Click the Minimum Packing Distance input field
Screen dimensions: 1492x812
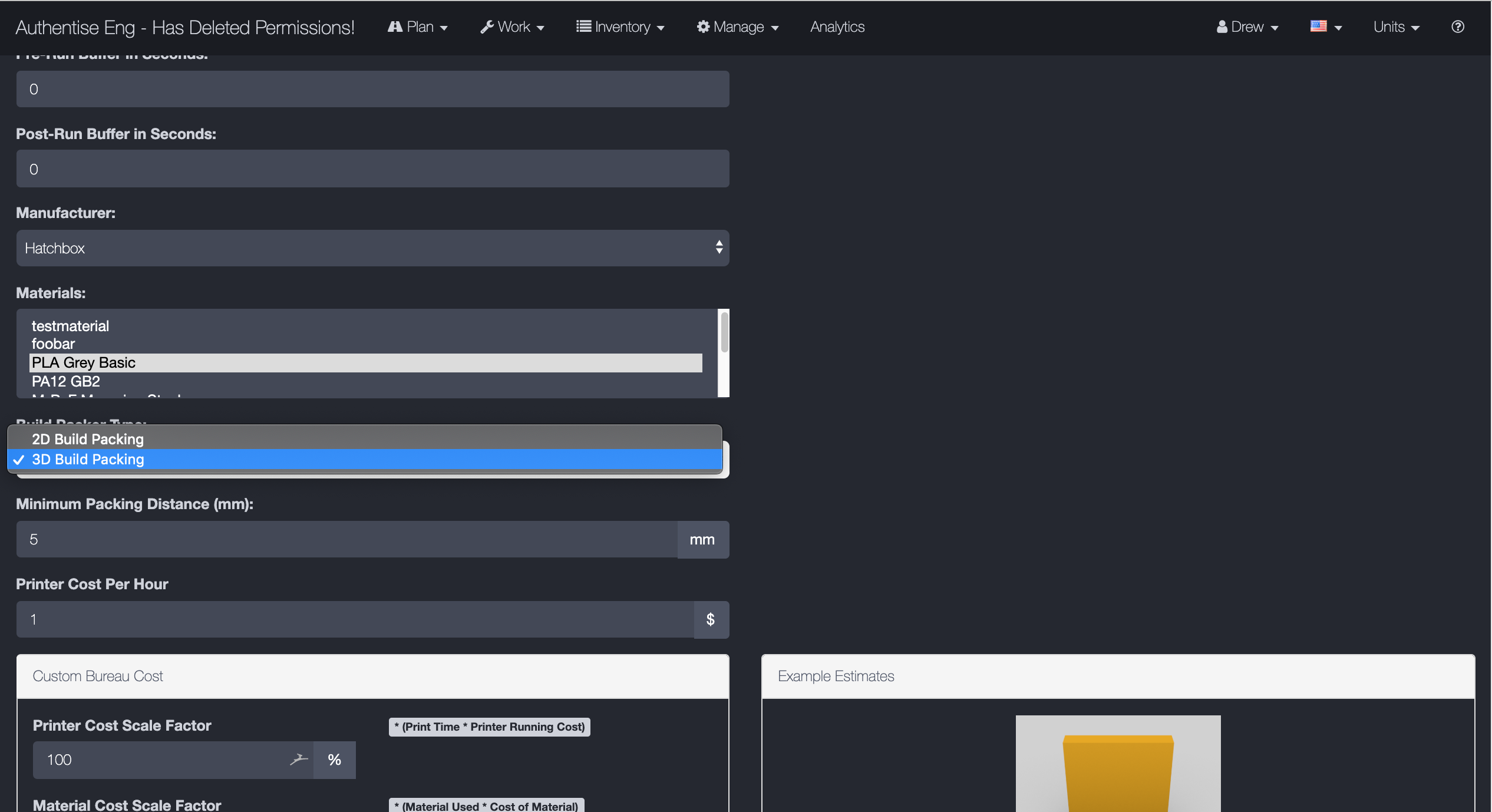click(346, 540)
